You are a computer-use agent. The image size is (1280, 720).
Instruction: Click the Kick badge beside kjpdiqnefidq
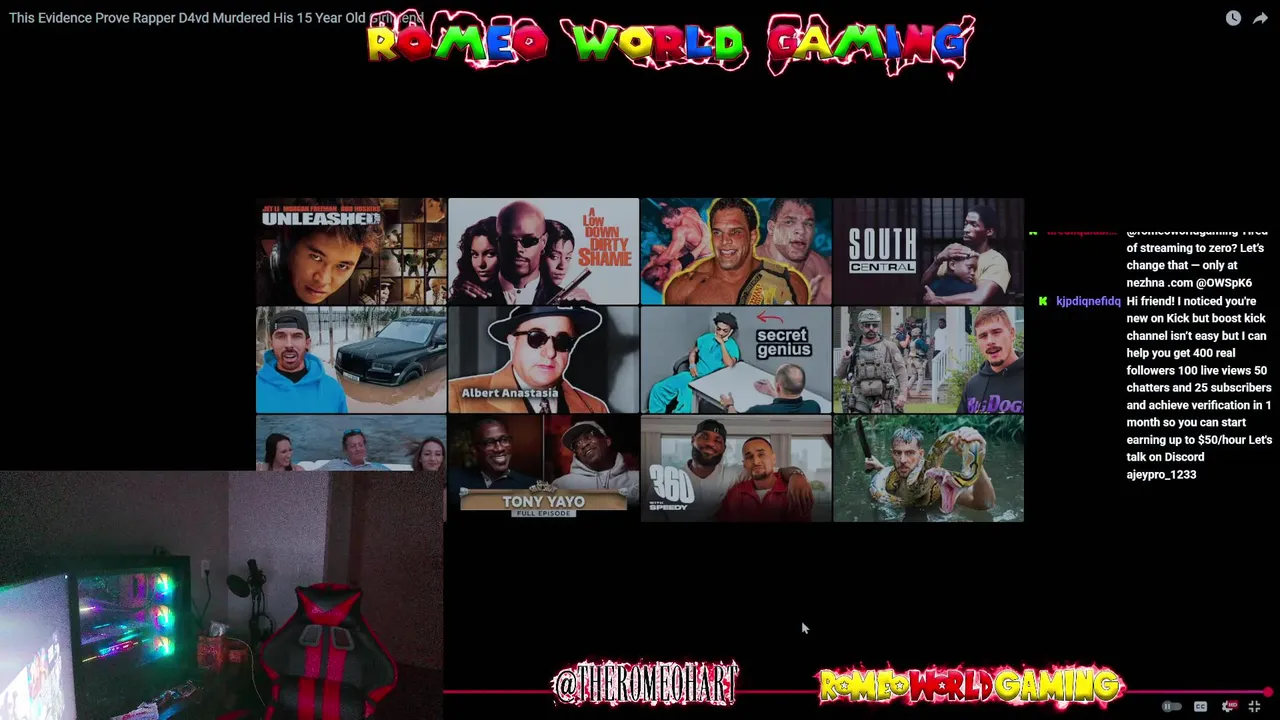coord(1042,301)
